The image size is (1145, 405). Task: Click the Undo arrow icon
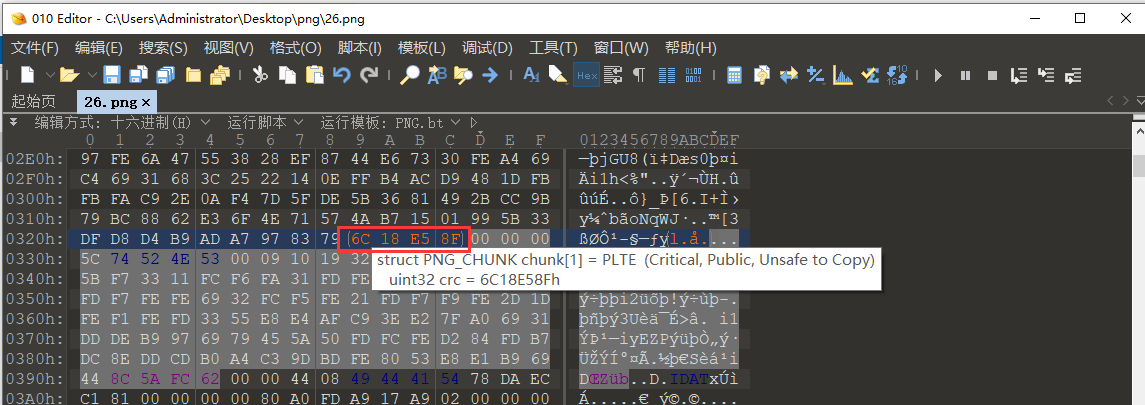pos(342,75)
